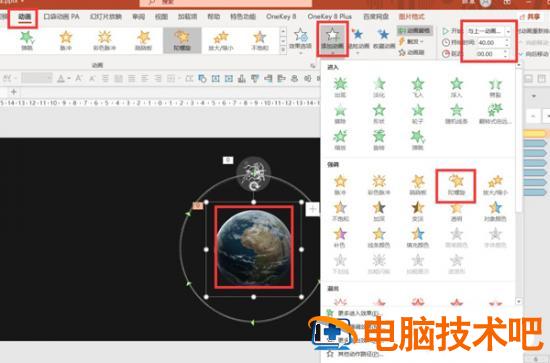Choose 随机线条 entrance effect in dropdown panel

tap(456, 114)
